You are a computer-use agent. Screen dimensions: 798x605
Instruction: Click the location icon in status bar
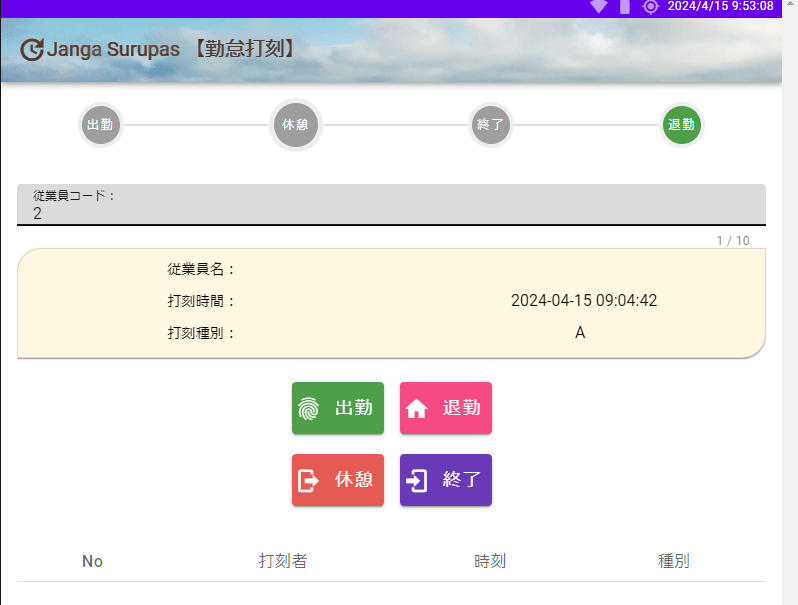coord(651,7)
